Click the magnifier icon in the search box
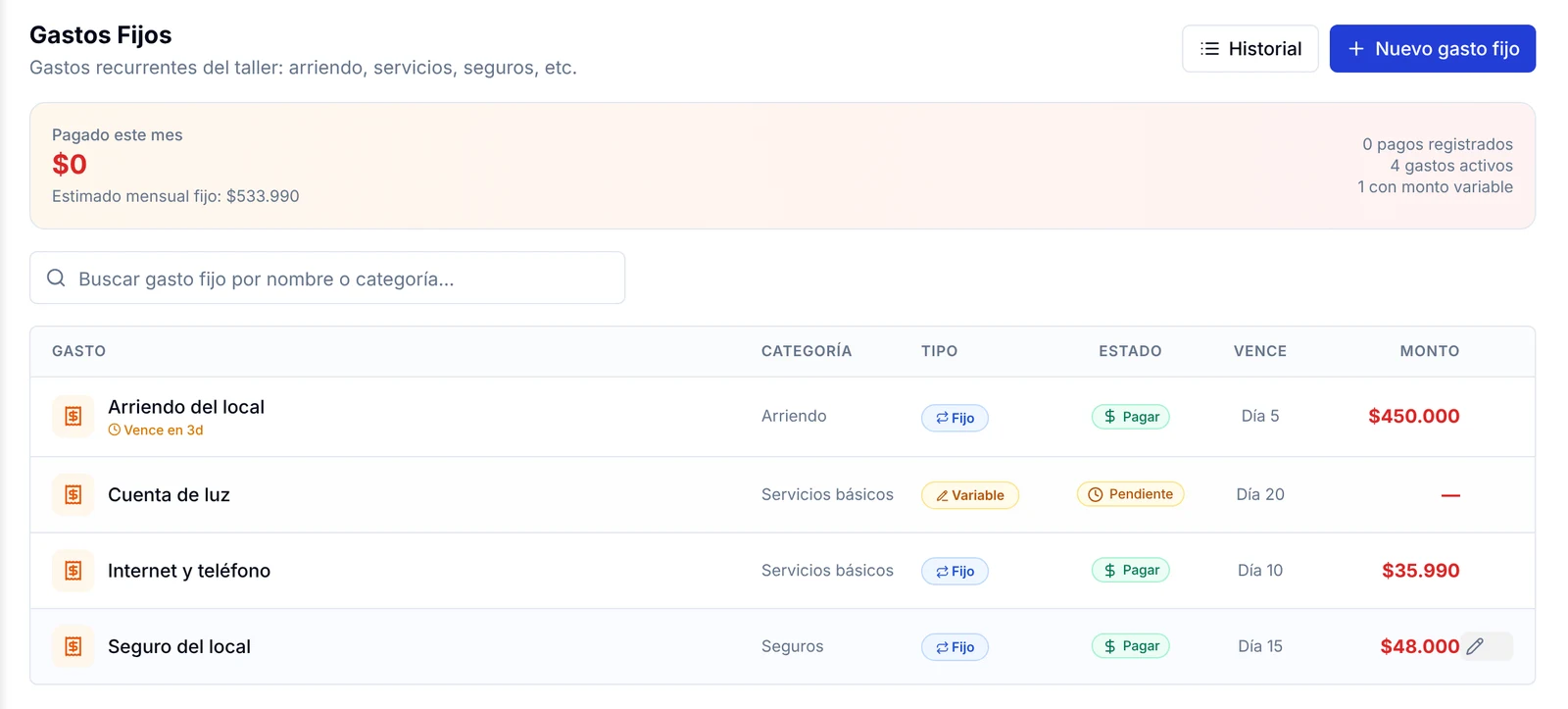Viewport: 1568px width, 709px height. 56,279
